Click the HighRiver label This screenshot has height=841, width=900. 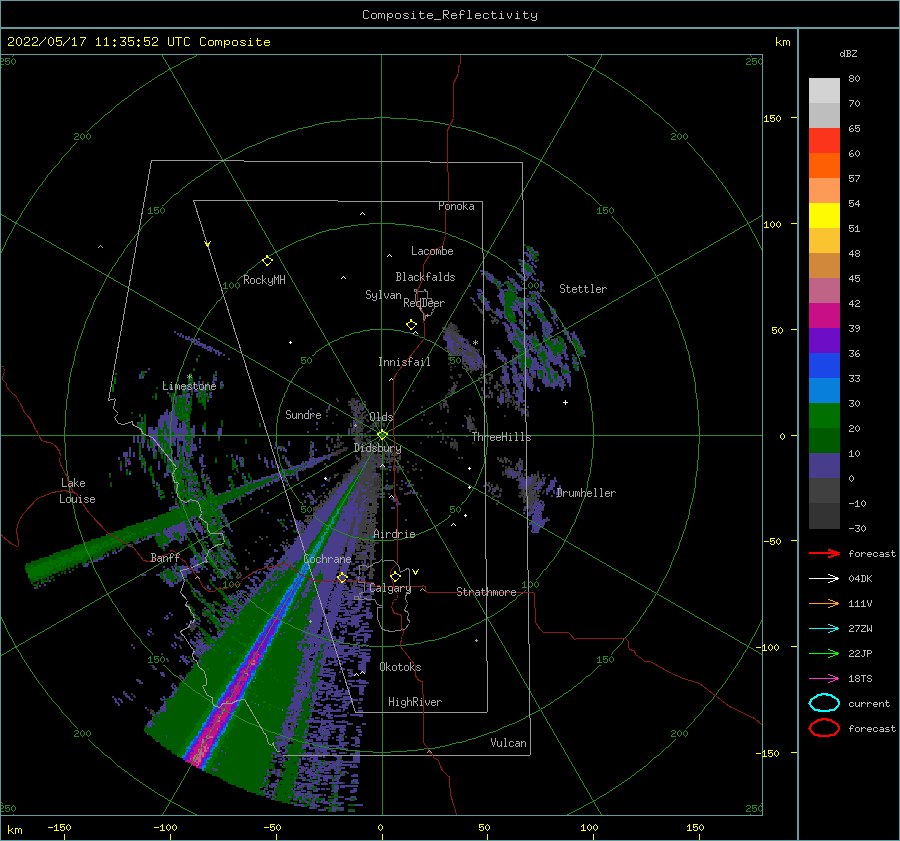415,702
